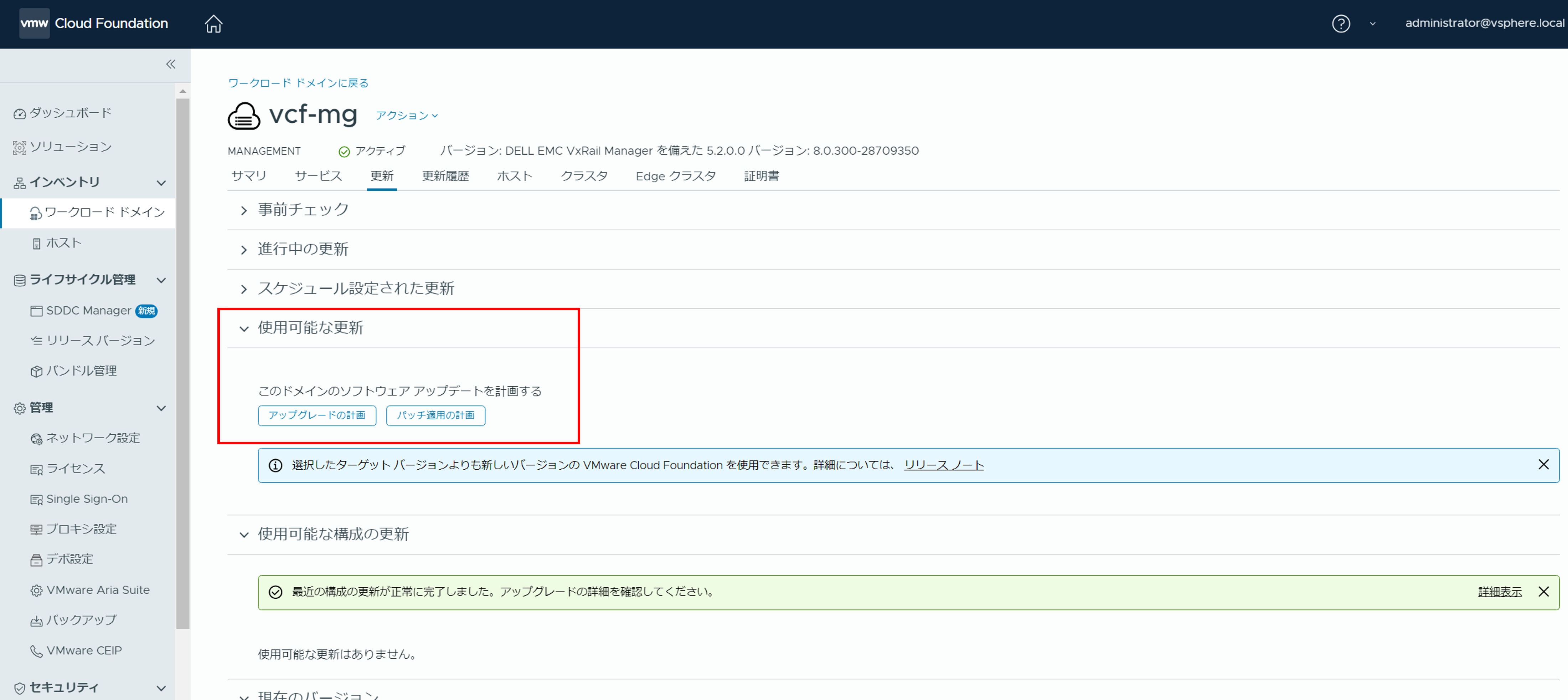Collapse the sidebar with double-chevron icon
The image size is (1568, 700).
[x=170, y=64]
